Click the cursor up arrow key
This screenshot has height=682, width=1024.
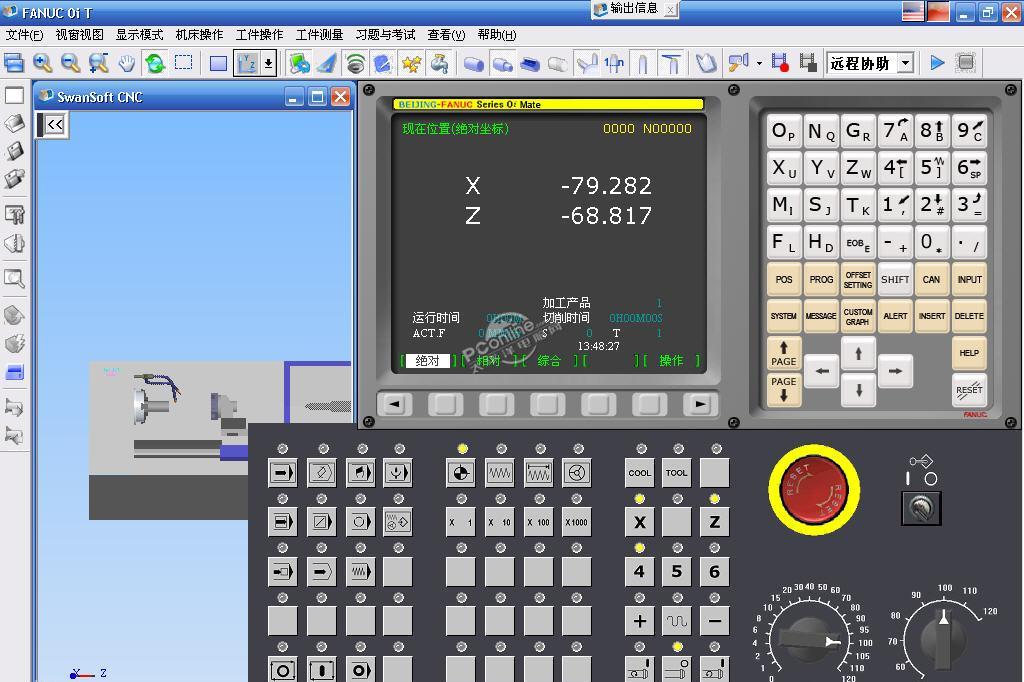click(x=858, y=353)
